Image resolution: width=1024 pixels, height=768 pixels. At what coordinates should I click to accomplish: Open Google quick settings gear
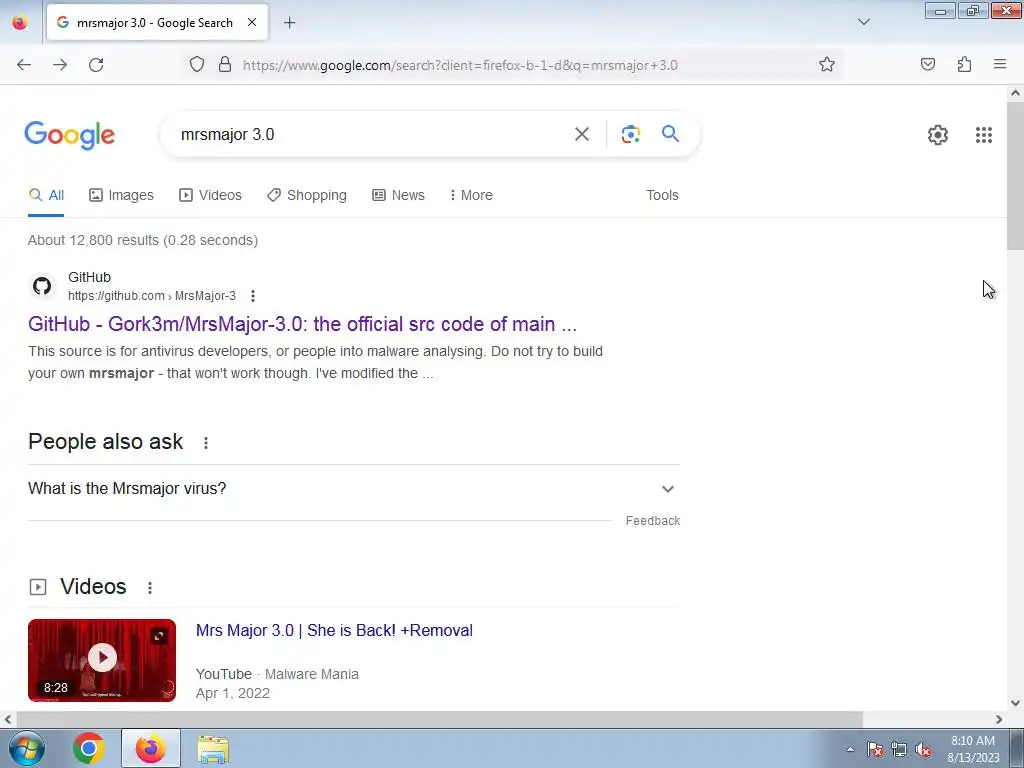click(x=938, y=135)
